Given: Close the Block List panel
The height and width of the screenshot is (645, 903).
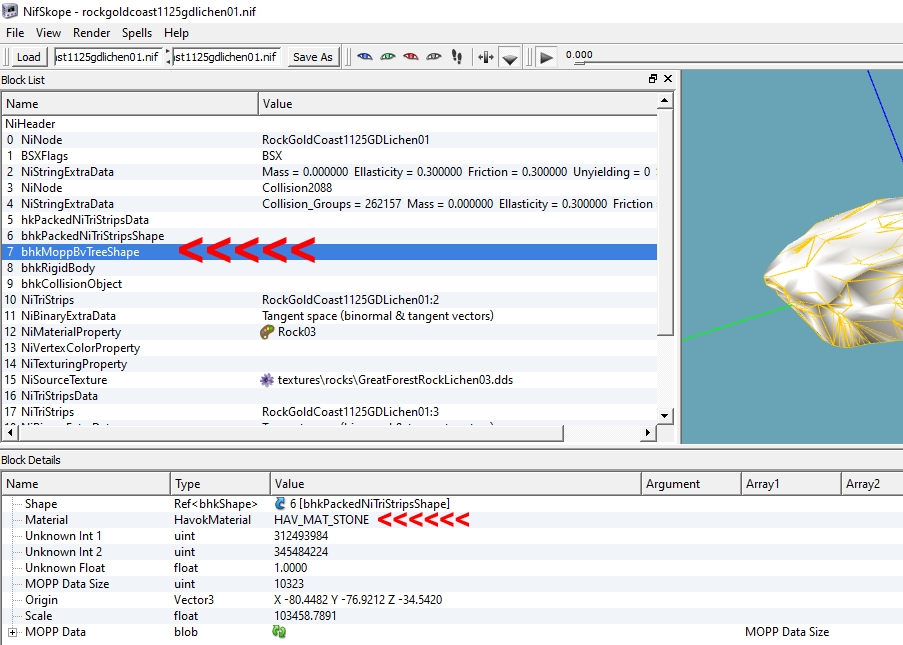Looking at the screenshot, I should click(668, 79).
